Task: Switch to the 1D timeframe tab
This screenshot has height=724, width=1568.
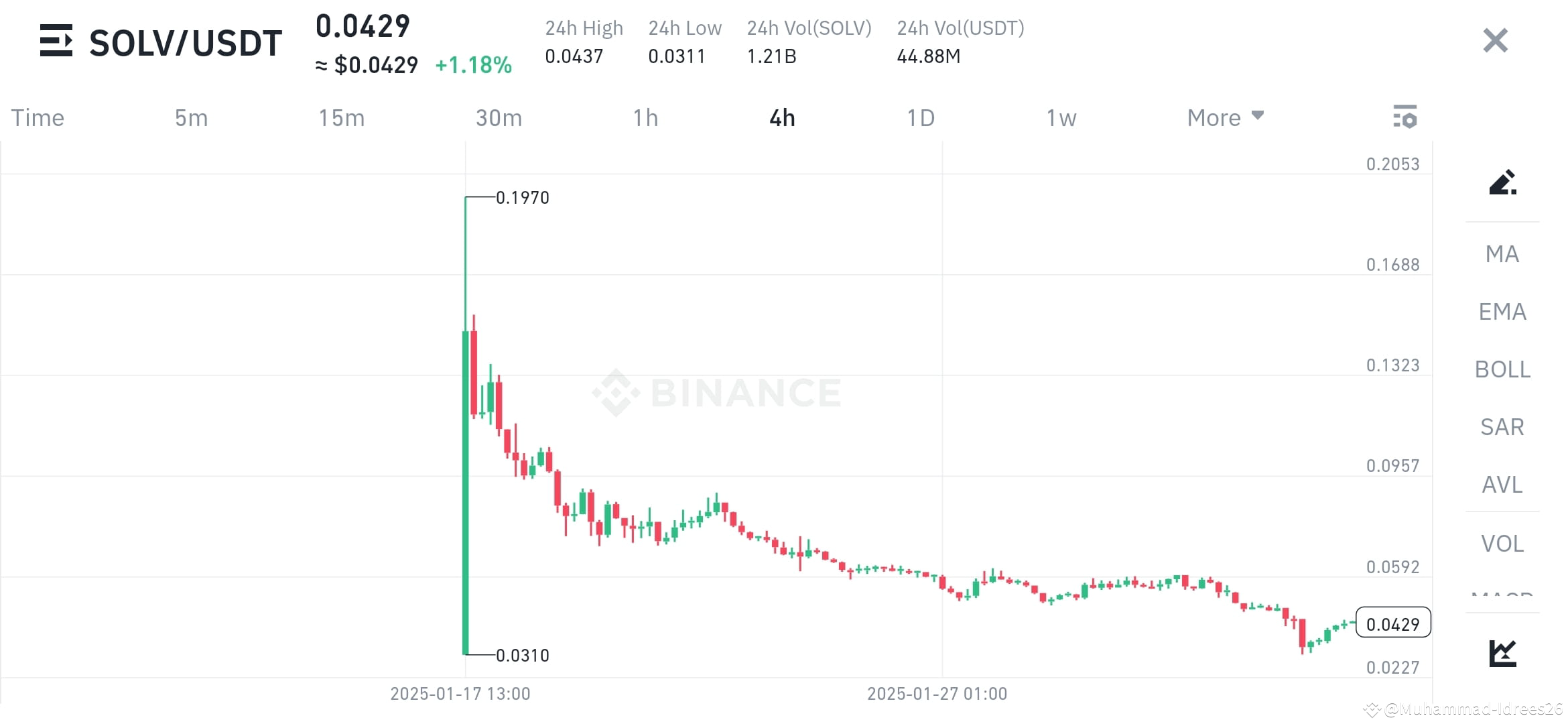Action: [921, 117]
